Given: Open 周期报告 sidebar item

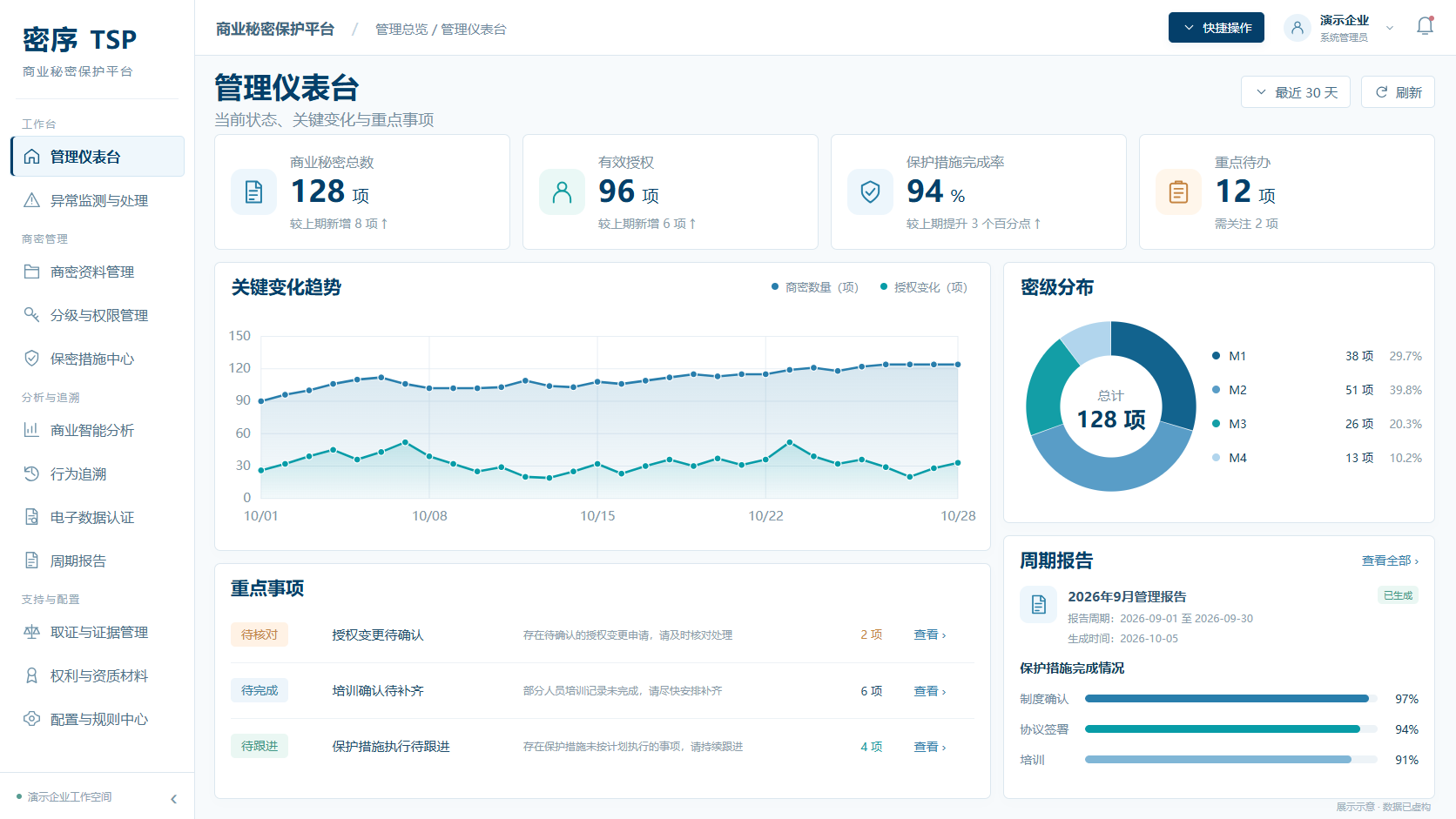Looking at the screenshot, I should 98,561.
